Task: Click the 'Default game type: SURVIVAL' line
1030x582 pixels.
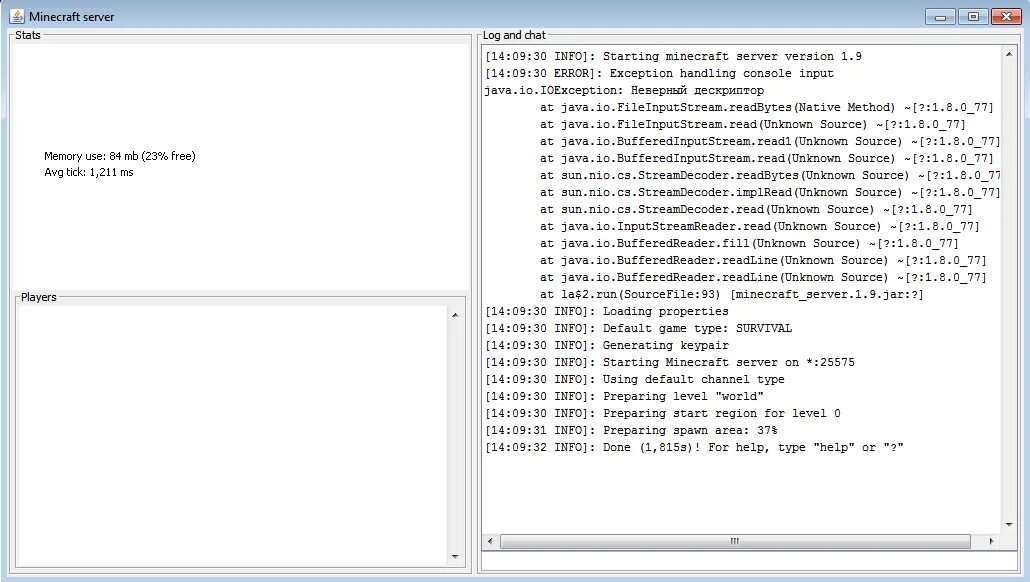Action: coord(638,328)
